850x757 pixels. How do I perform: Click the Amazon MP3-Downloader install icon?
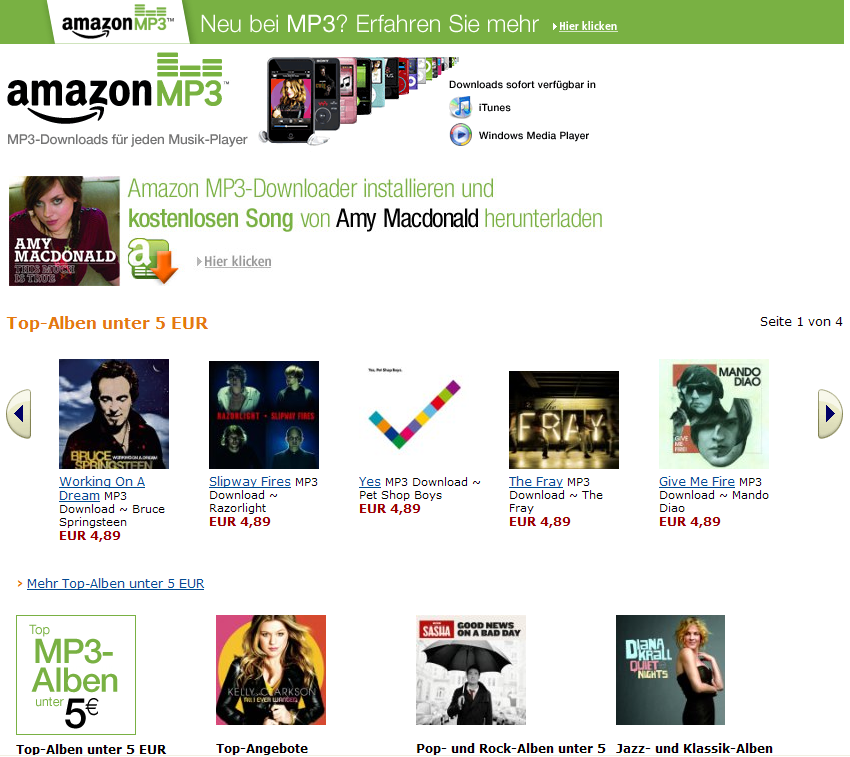(153, 261)
